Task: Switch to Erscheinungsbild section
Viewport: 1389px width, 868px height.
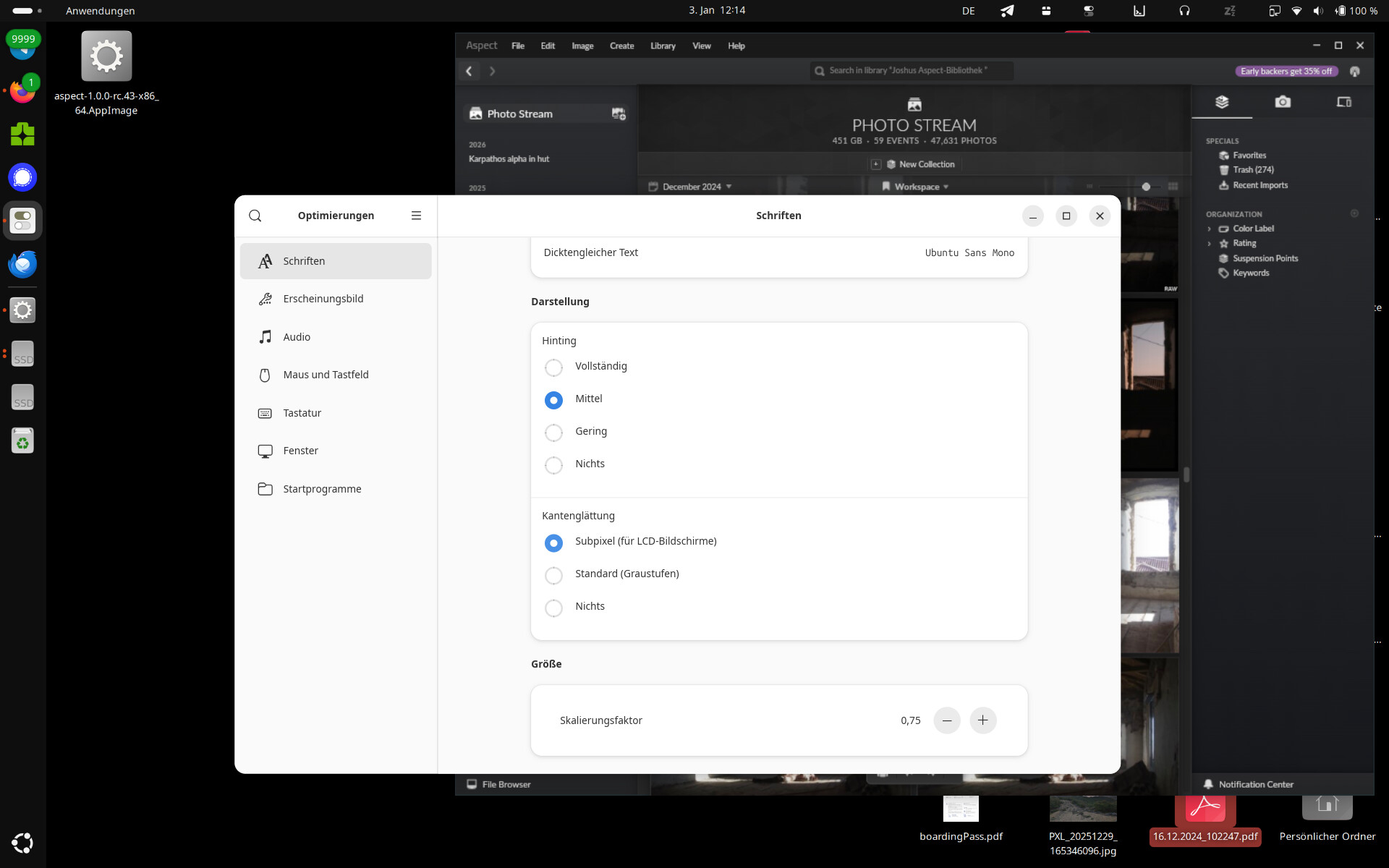Action: [x=323, y=299]
